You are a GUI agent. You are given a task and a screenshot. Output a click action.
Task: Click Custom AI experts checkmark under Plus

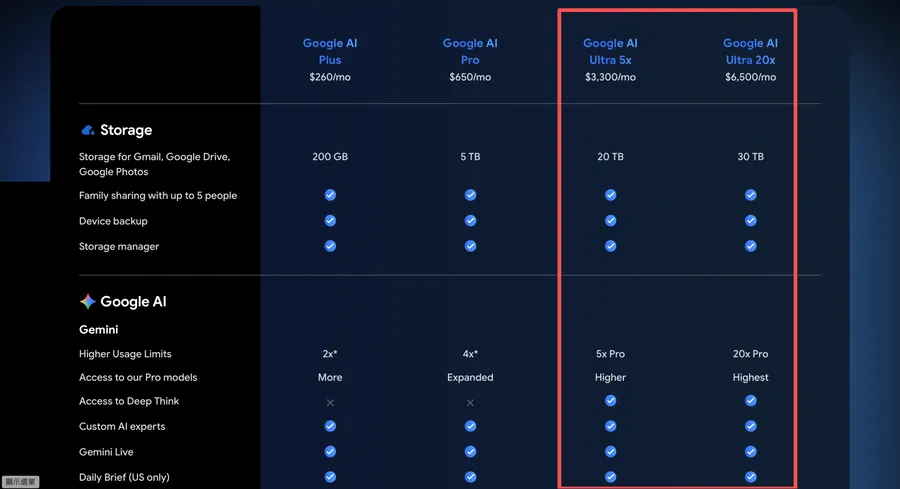pos(330,426)
